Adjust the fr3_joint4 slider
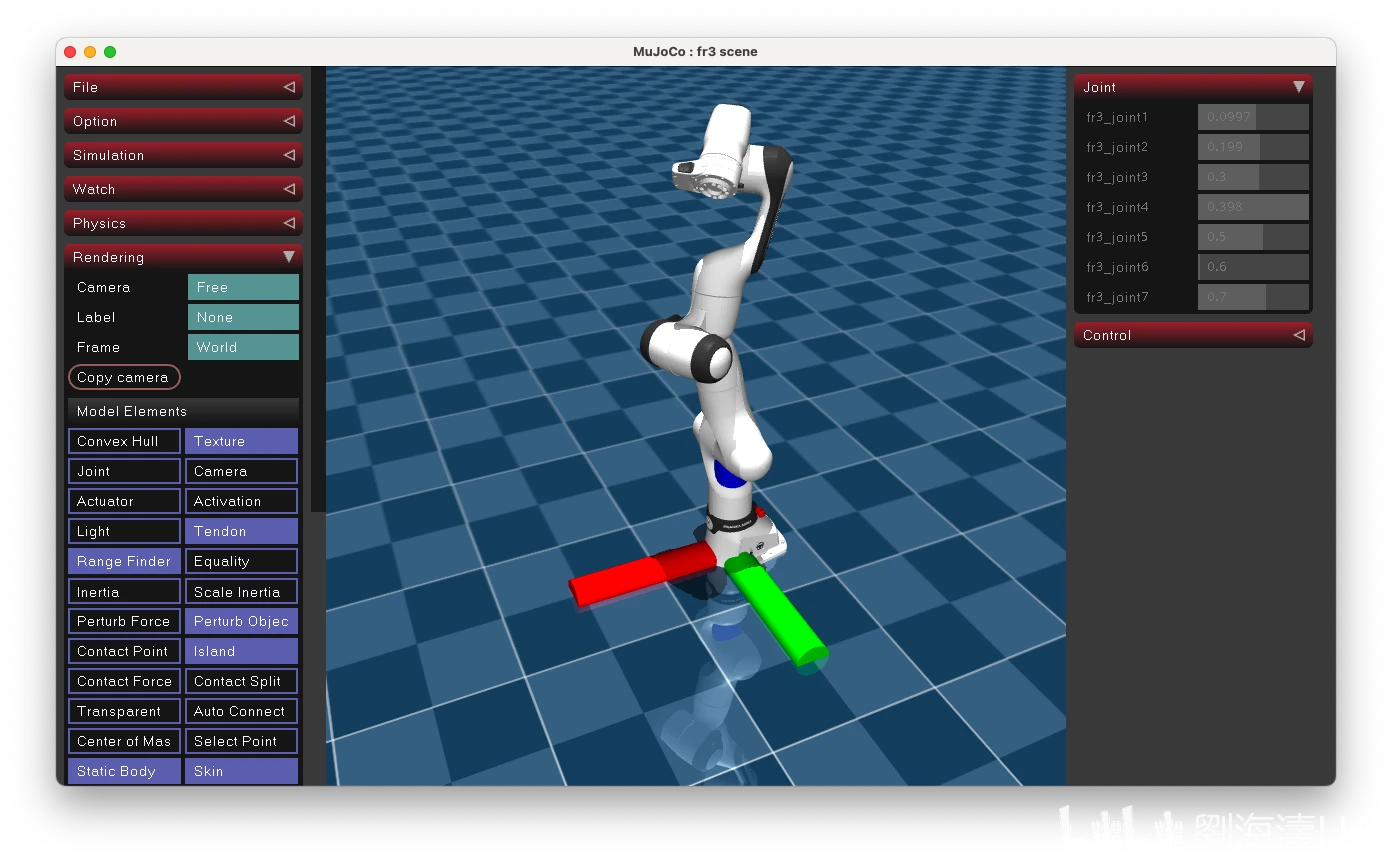 click(1253, 207)
